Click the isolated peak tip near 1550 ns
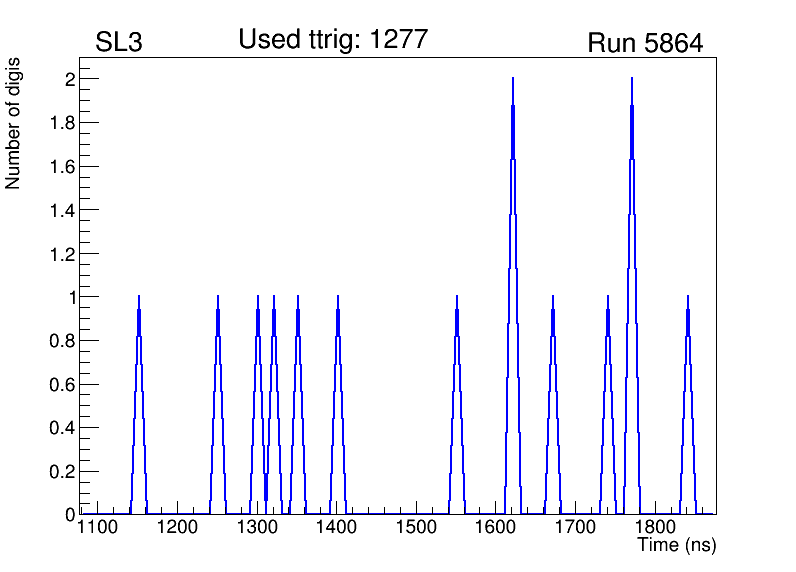The height and width of the screenshot is (572, 796). (x=457, y=297)
